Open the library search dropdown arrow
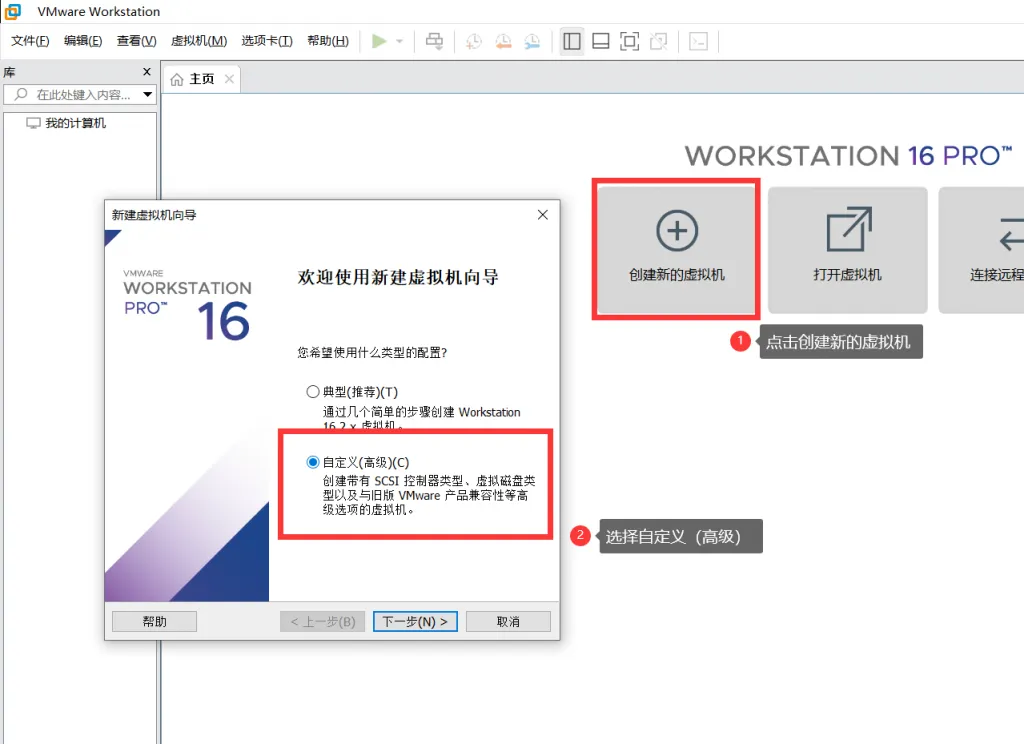Viewport: 1024px width, 744px height. tap(148, 95)
